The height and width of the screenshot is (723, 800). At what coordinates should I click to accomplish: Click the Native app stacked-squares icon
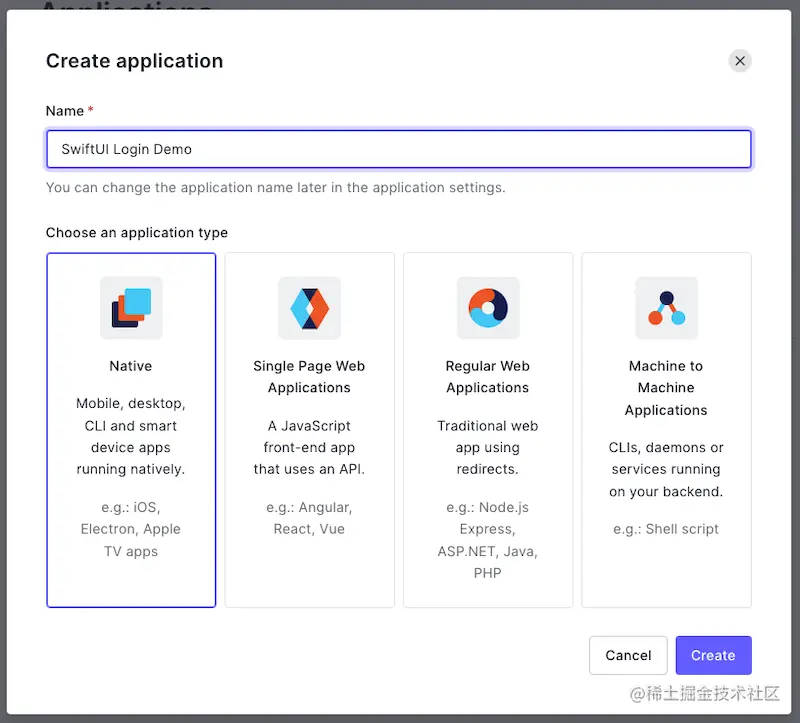(x=131, y=308)
